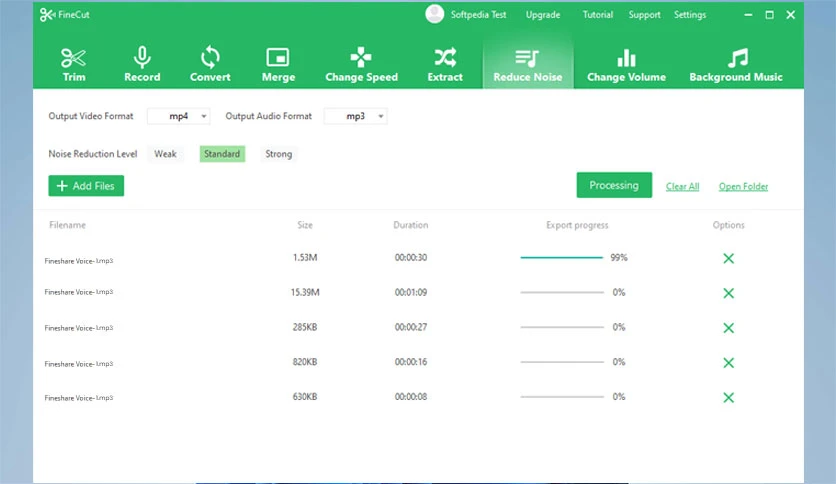Open the Support menu item
The image size is (836, 484).
pos(644,15)
